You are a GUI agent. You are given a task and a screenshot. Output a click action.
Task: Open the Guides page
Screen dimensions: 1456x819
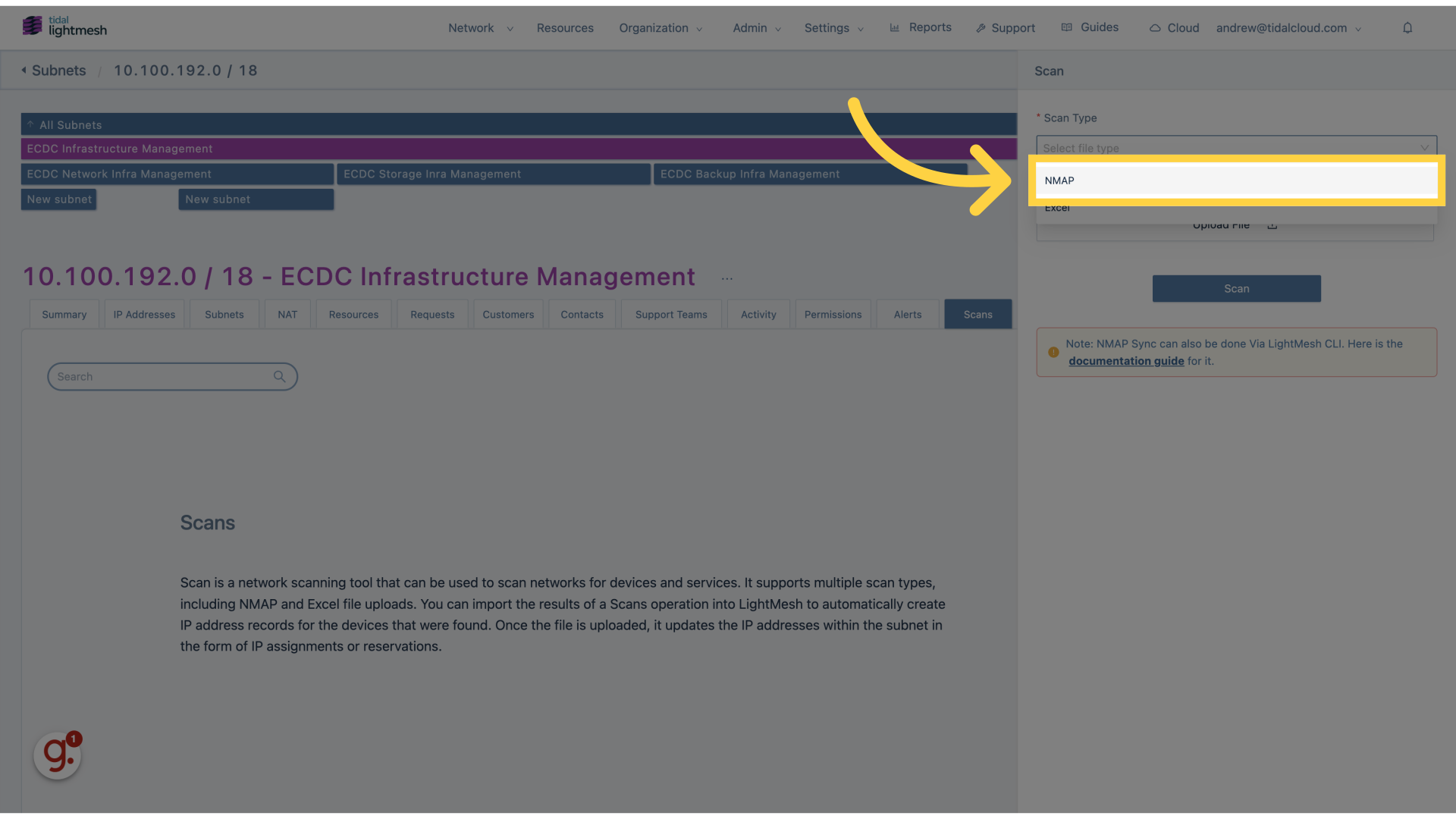[1090, 27]
